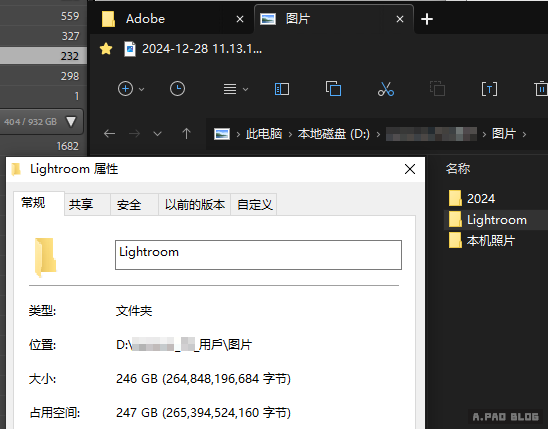Click the New item plus icon in toolbar
The image size is (548, 429).
[x=125, y=89]
